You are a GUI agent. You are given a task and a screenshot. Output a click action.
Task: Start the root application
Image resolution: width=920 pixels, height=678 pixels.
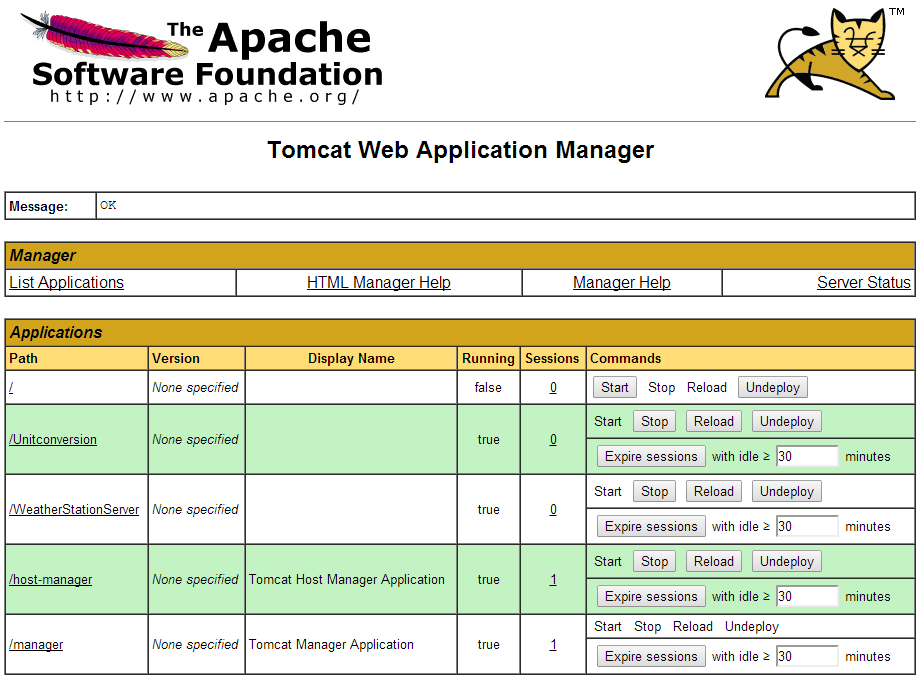[614, 387]
